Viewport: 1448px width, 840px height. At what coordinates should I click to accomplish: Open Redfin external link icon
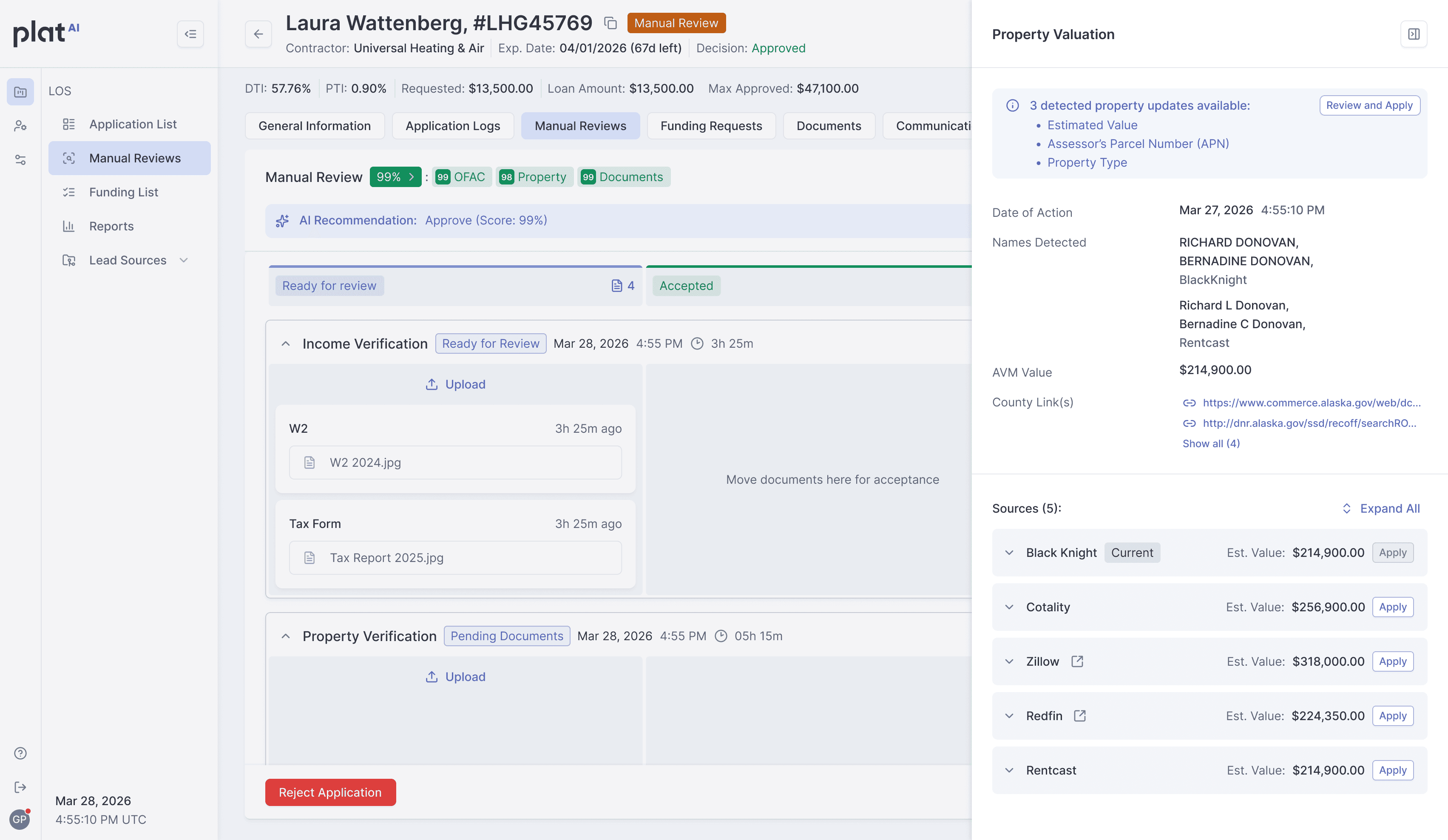click(x=1080, y=715)
